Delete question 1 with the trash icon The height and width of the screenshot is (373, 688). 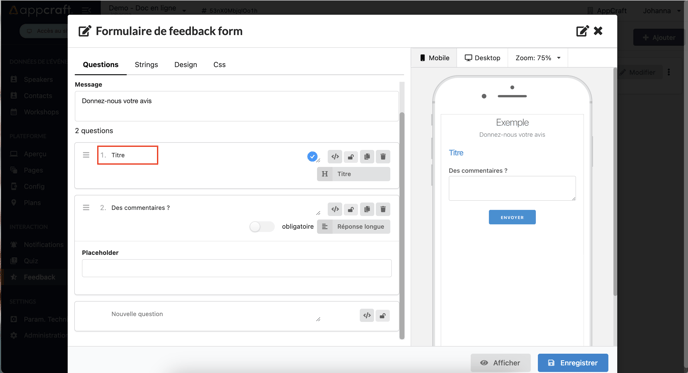point(383,157)
